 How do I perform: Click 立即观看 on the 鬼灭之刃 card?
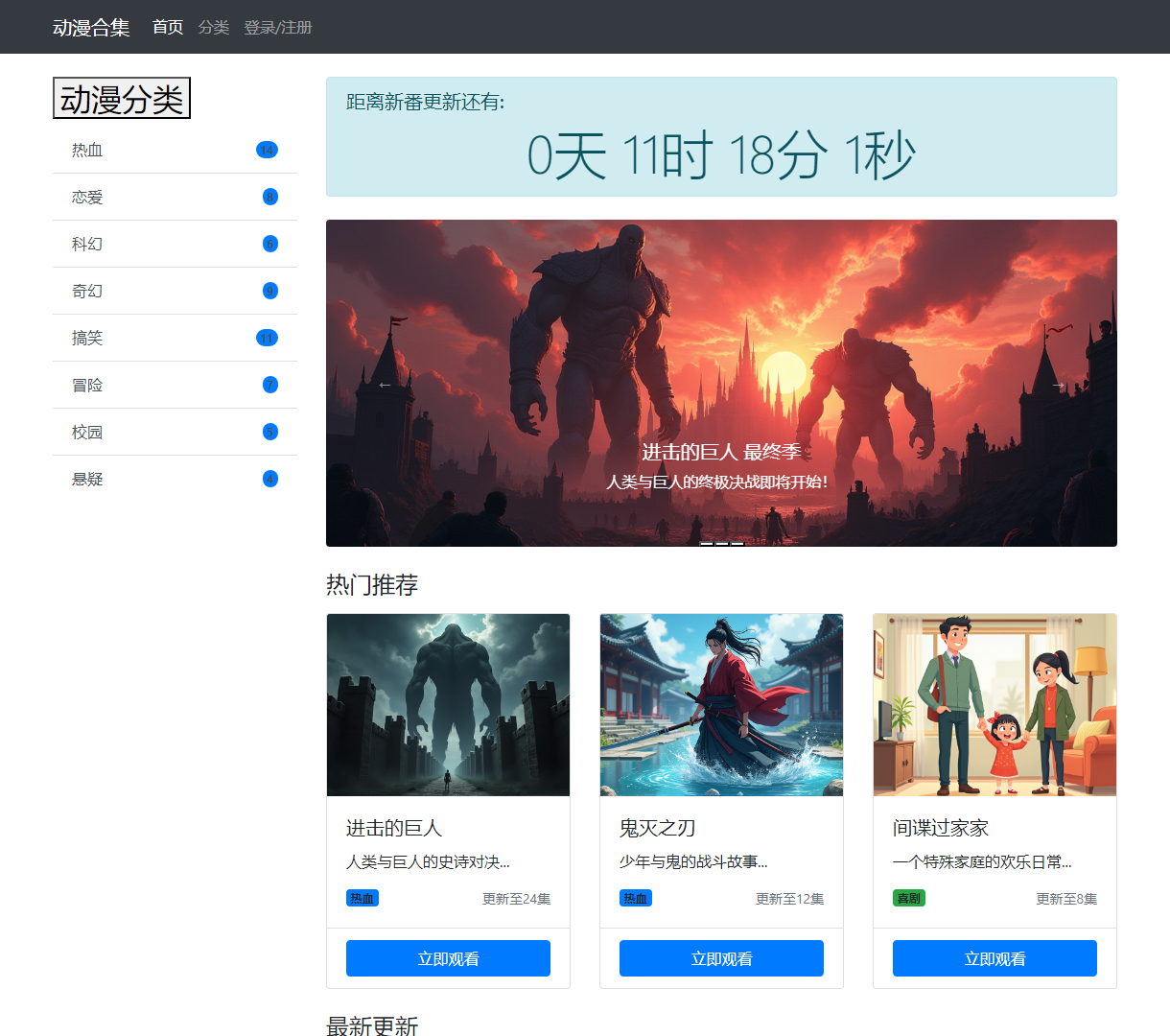pos(721,957)
